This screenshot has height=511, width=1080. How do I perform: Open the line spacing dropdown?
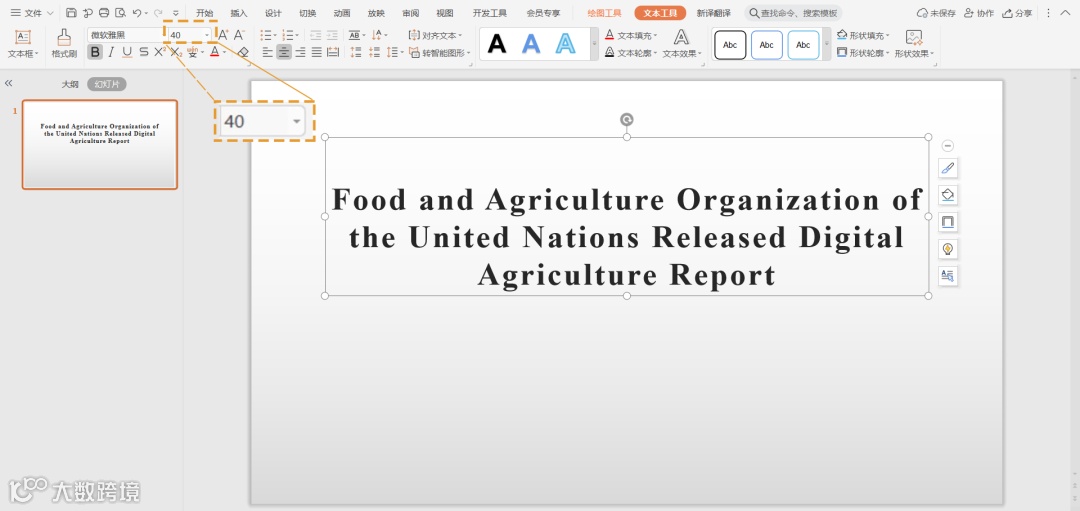tap(402, 52)
